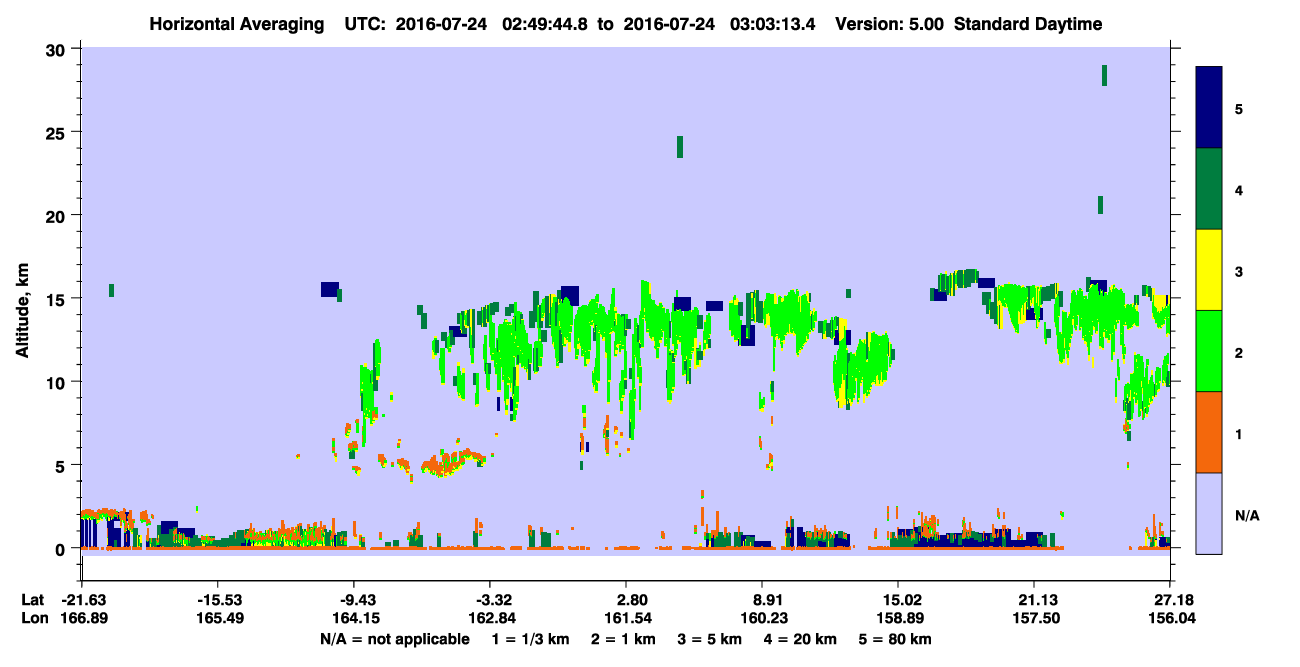Image resolution: width=1300 pixels, height=667 pixels.
Task: Click the yellow level 3 color swatch
Action: click(1209, 270)
